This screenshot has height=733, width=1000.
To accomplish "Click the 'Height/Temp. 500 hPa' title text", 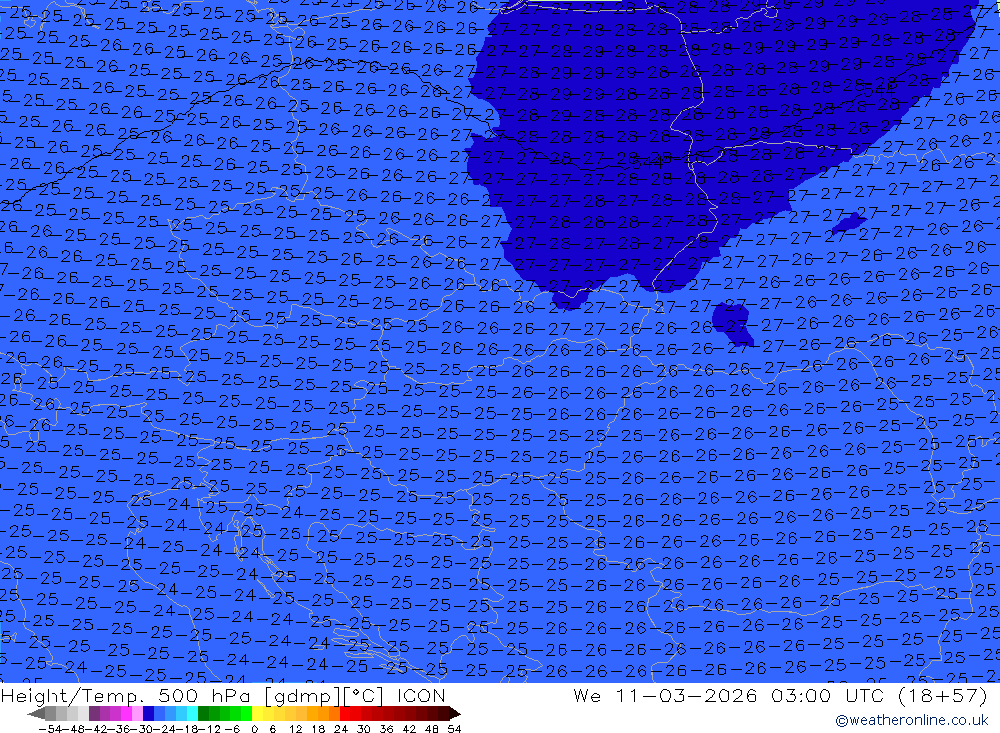I will [x=126, y=696].
